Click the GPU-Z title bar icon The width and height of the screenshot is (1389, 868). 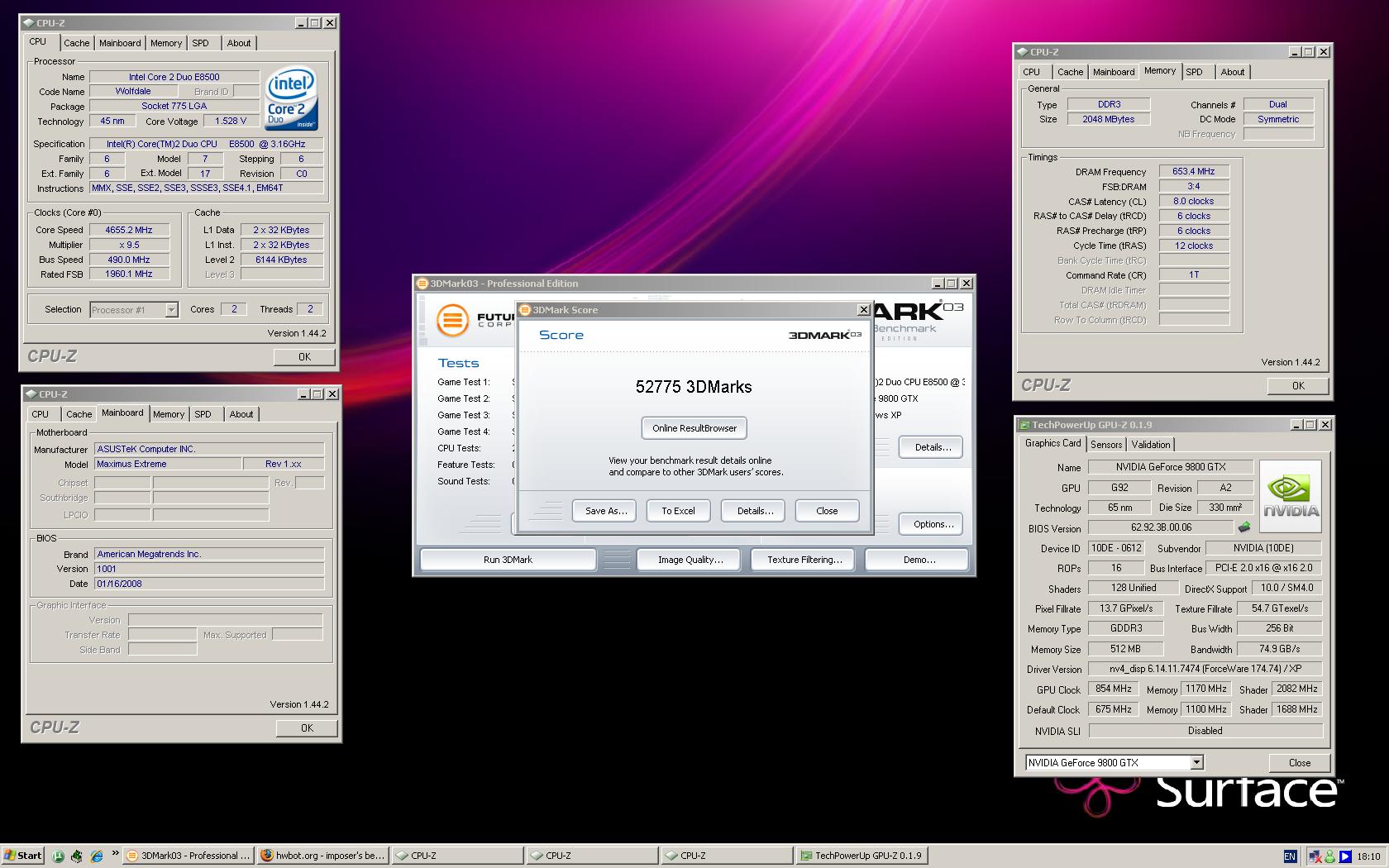point(1024,425)
